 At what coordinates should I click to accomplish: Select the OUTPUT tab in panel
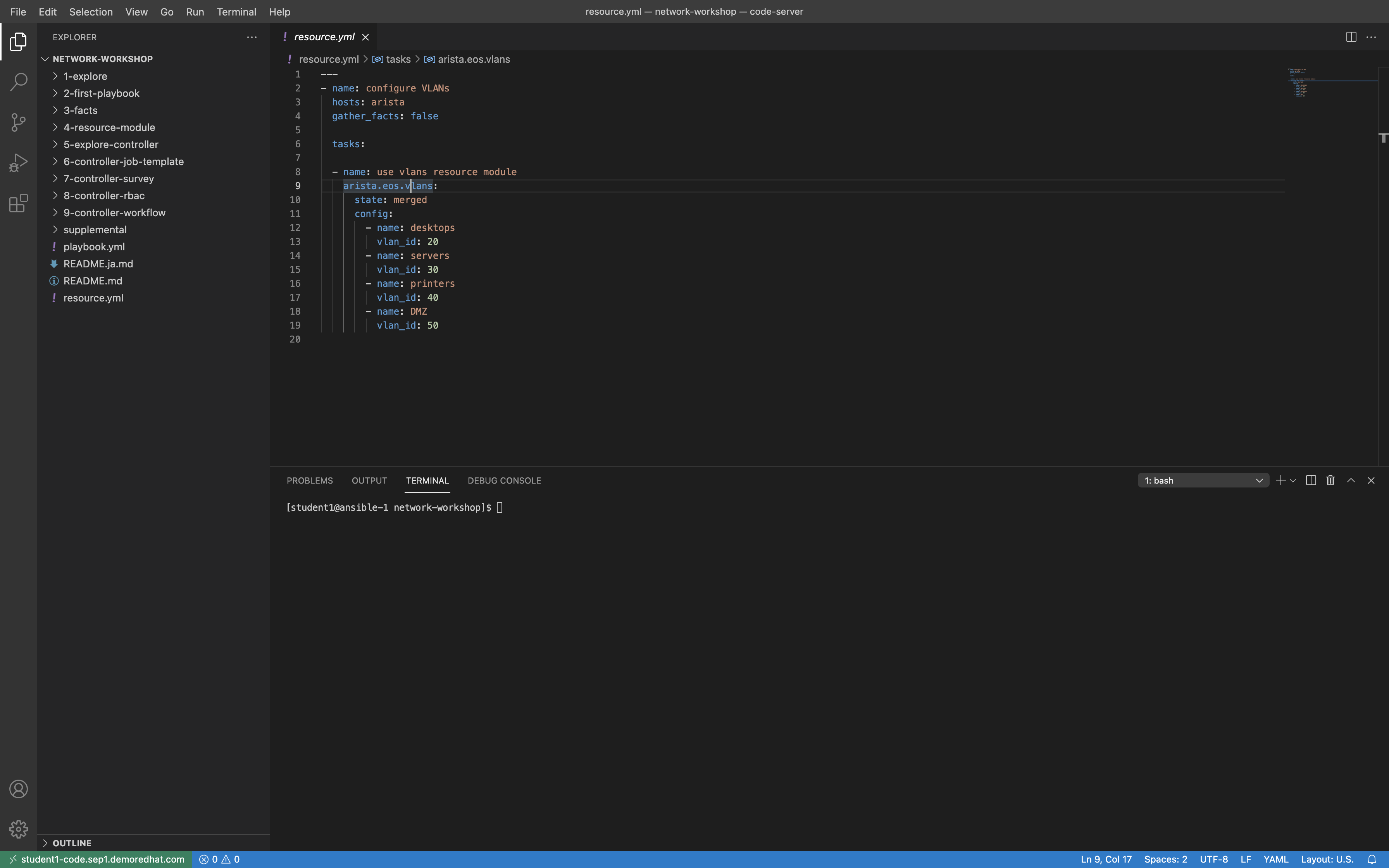click(369, 481)
